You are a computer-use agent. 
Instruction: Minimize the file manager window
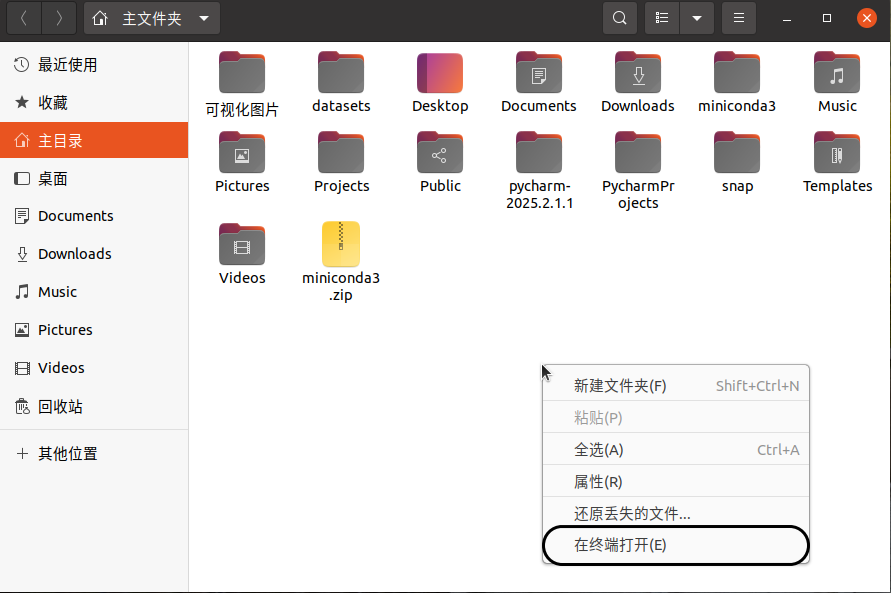(787, 19)
